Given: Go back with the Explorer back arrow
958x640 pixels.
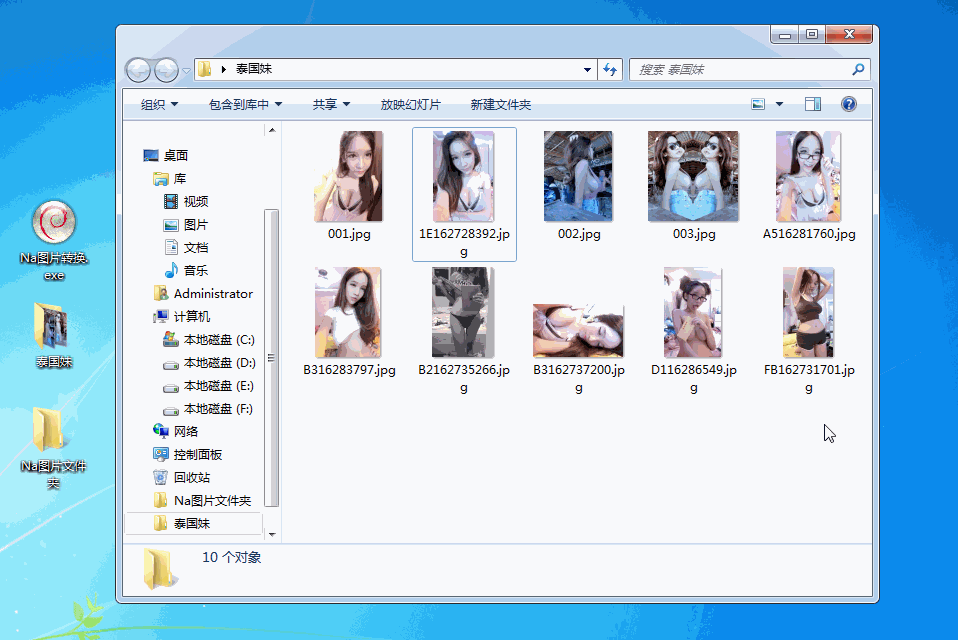Looking at the screenshot, I should 139,70.
